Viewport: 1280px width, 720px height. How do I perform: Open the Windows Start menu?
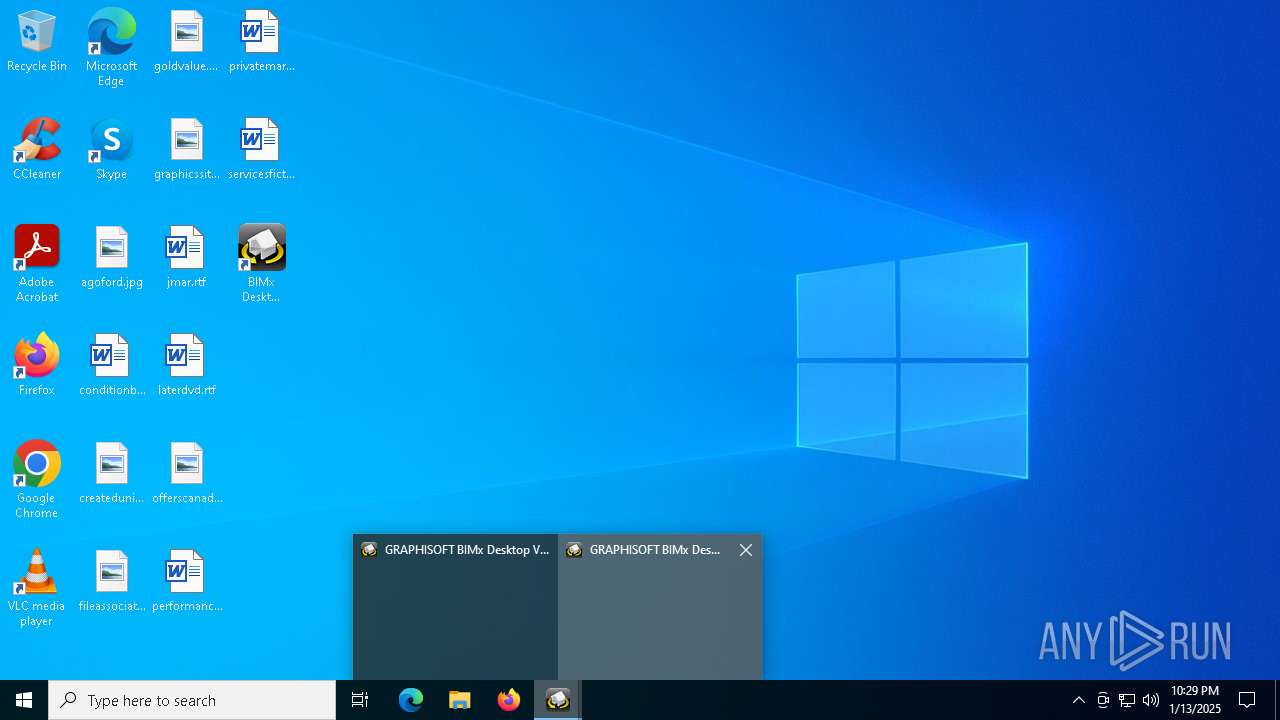(24, 700)
